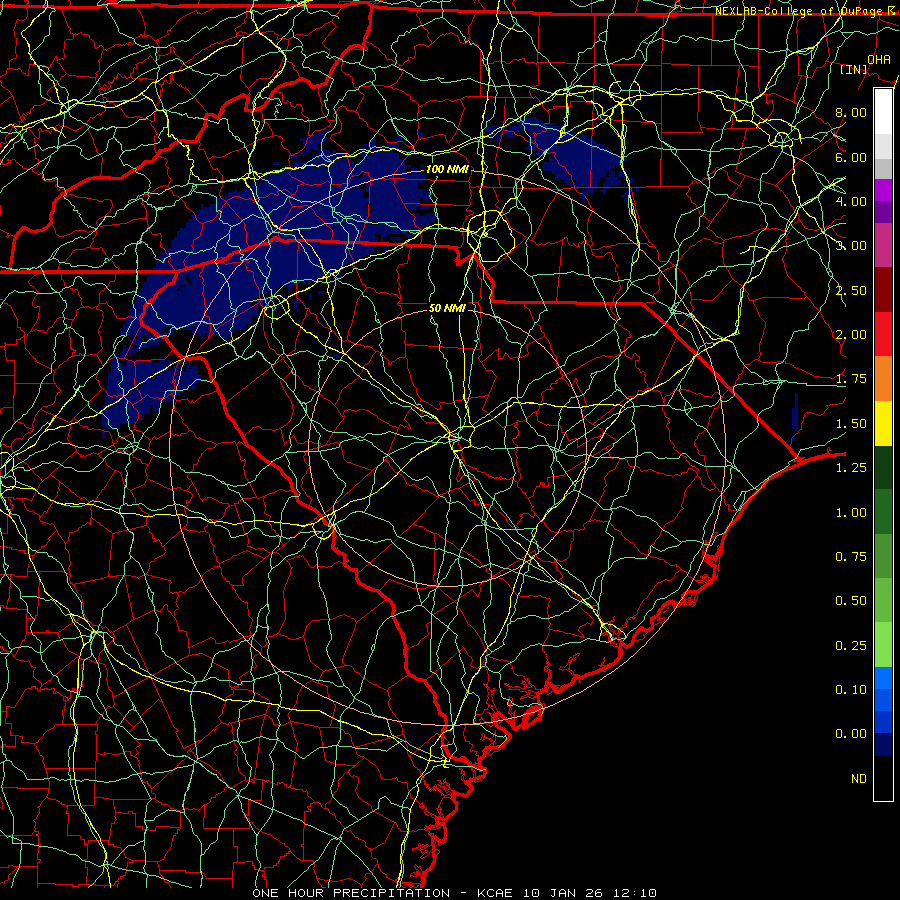The width and height of the screenshot is (900, 900).
Task: Click the '50 NMI' range ring label
Action: click(447, 308)
